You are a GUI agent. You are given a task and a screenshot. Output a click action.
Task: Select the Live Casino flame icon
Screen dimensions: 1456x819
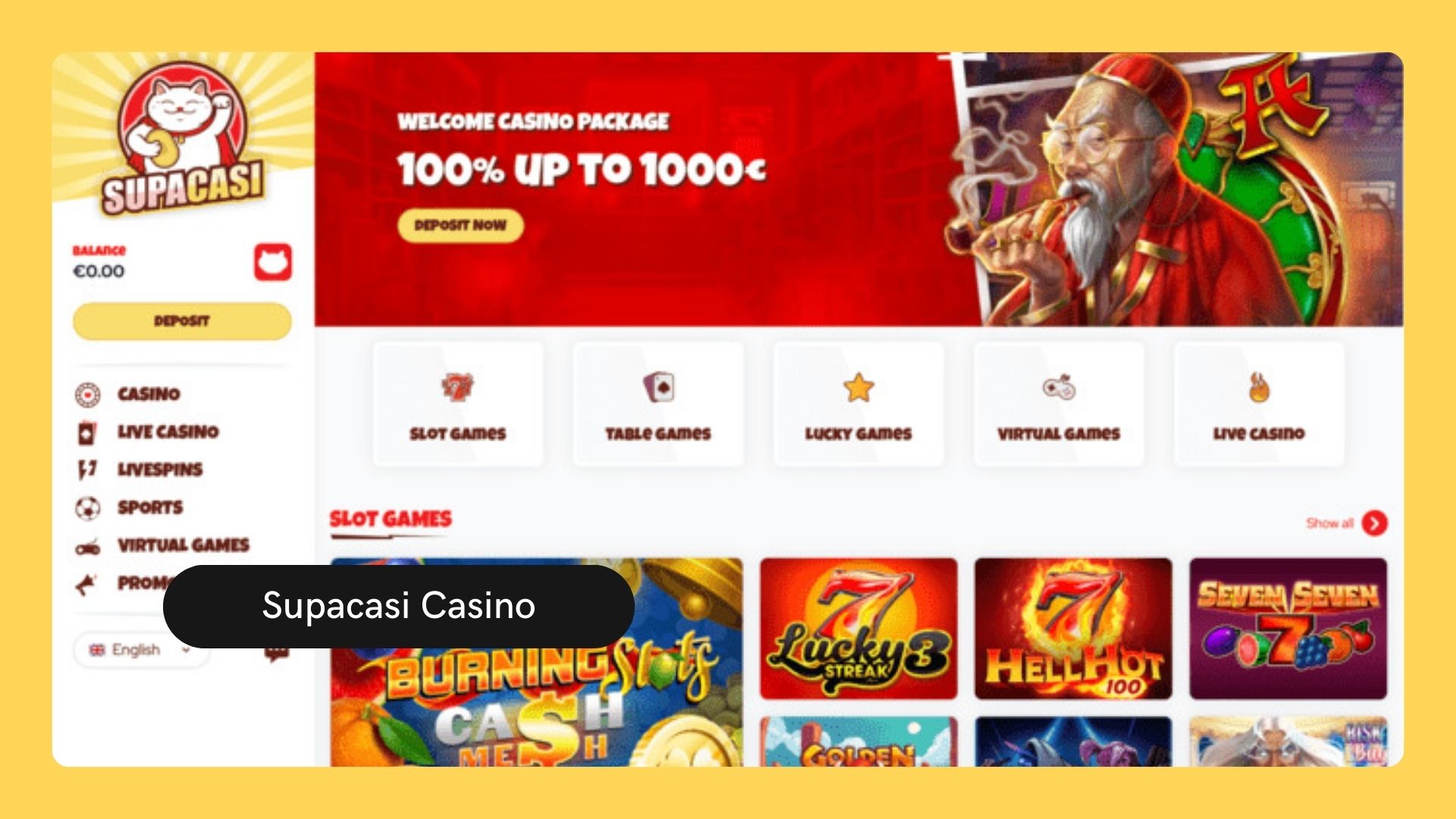pyautogui.click(x=1259, y=388)
